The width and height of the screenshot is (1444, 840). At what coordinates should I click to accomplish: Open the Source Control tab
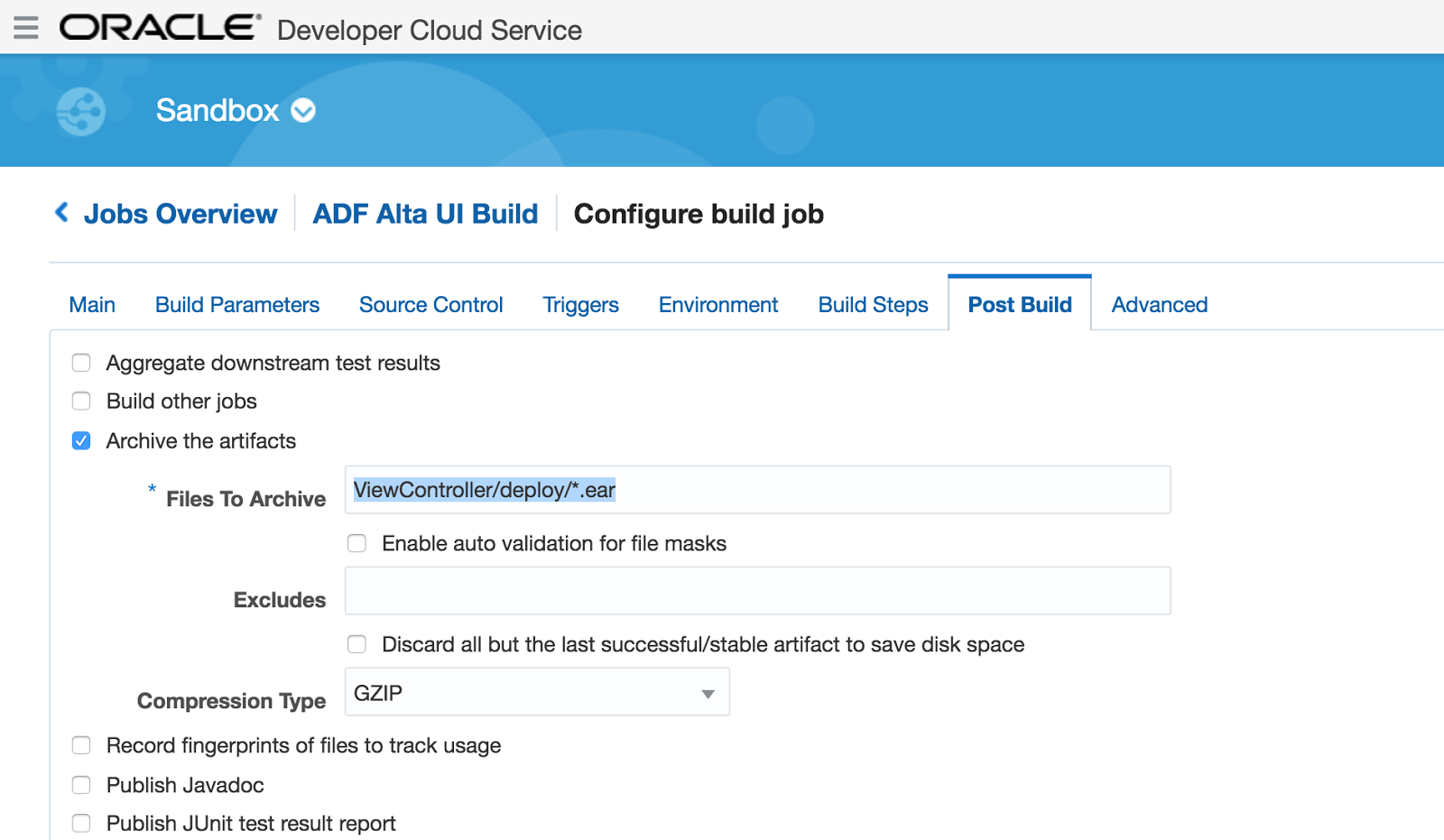(430, 304)
